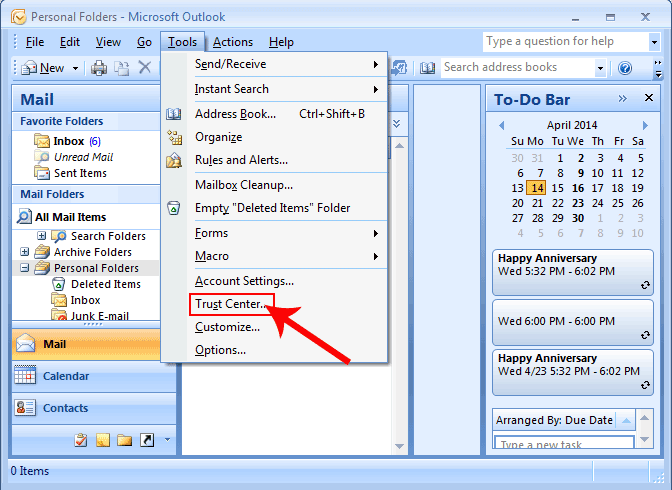Image resolution: width=672 pixels, height=490 pixels.
Task: Click the Mail envelope icon in navigation pane
Action: tap(26, 344)
